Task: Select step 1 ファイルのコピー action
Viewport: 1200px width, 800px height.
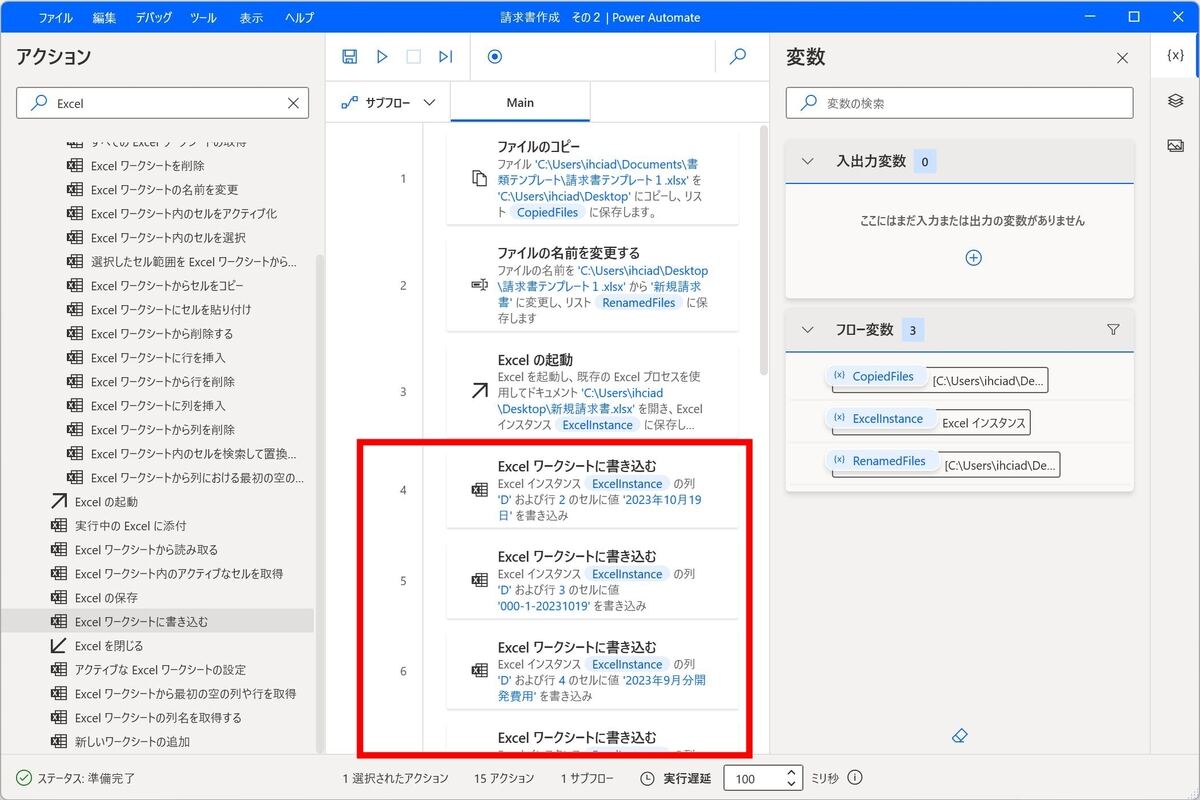Action: click(592, 178)
